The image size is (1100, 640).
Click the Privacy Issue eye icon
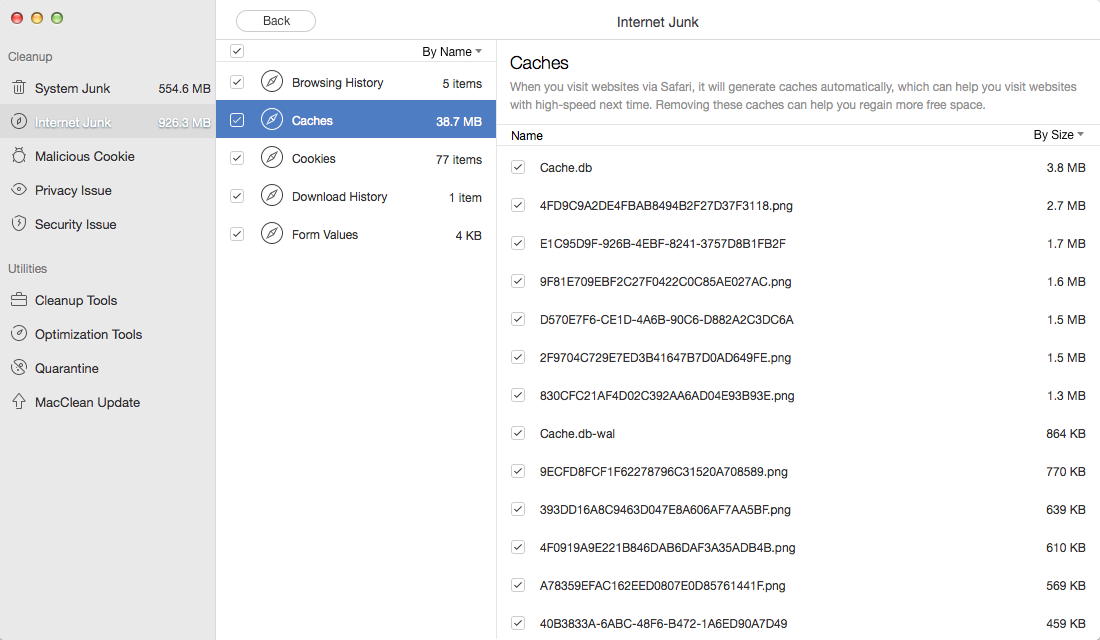tap(19, 189)
